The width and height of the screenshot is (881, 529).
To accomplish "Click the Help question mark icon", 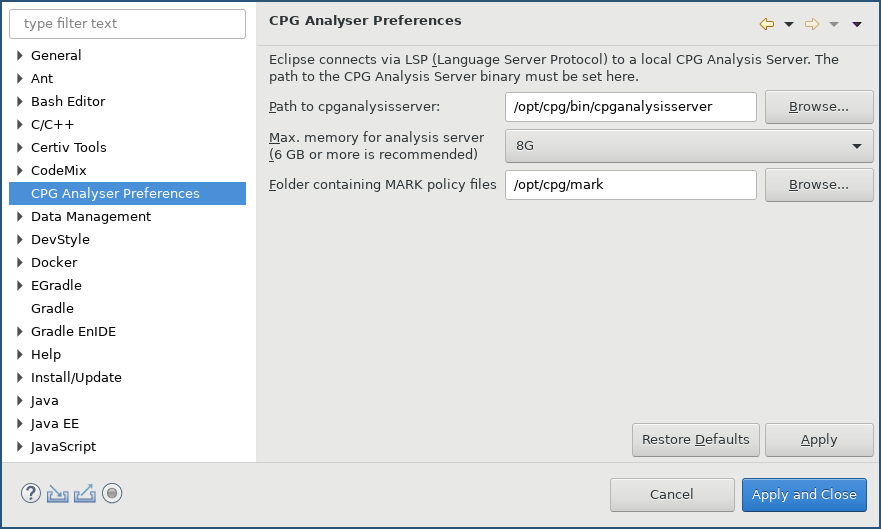I will (31, 493).
